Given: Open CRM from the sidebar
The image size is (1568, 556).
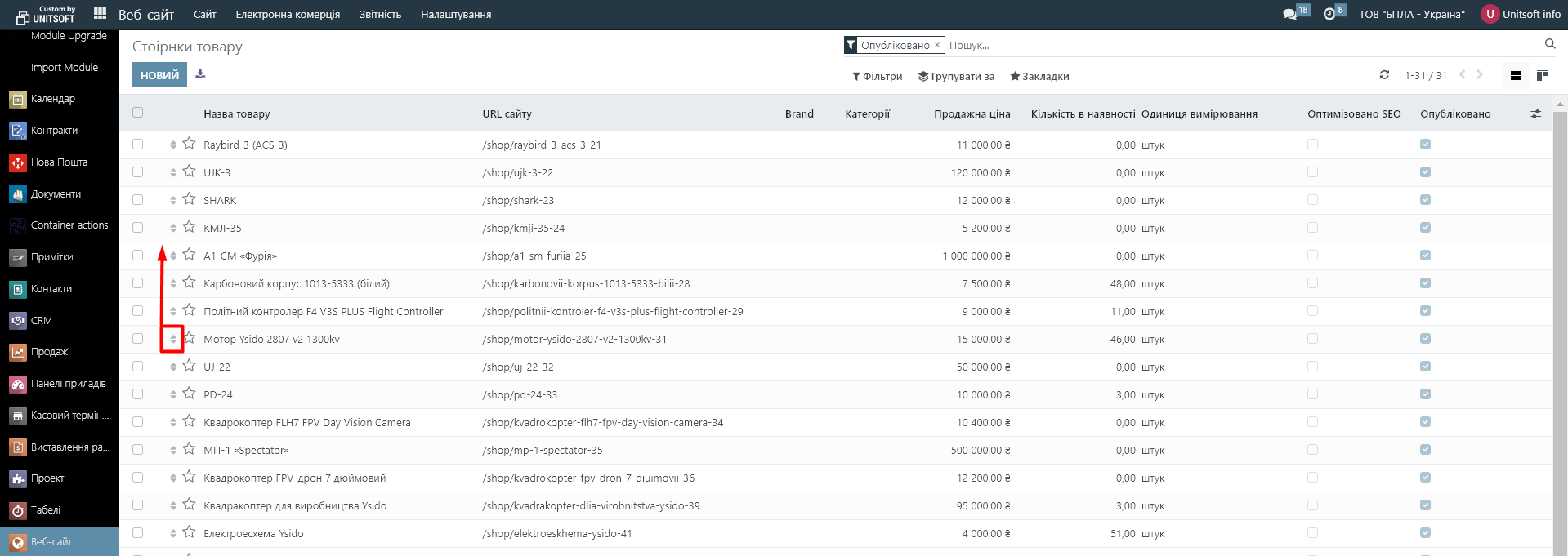Looking at the screenshot, I should pyautogui.click(x=41, y=321).
